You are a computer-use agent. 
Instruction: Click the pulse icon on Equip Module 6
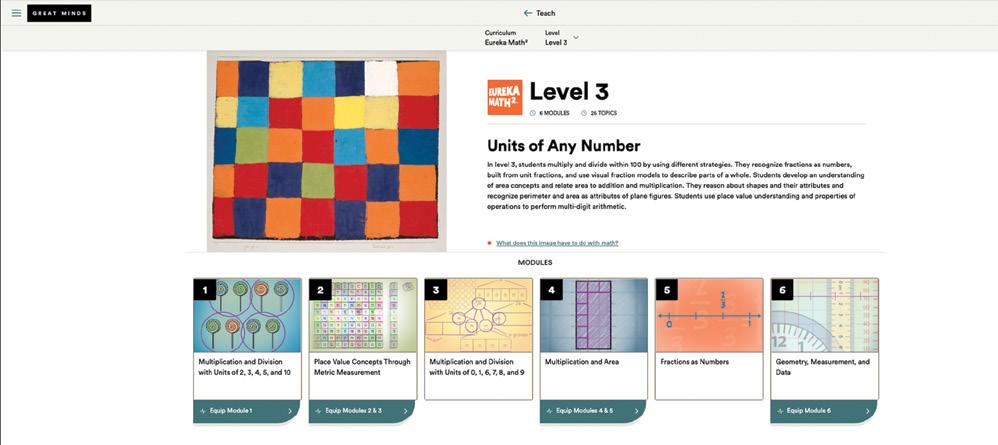click(780, 411)
